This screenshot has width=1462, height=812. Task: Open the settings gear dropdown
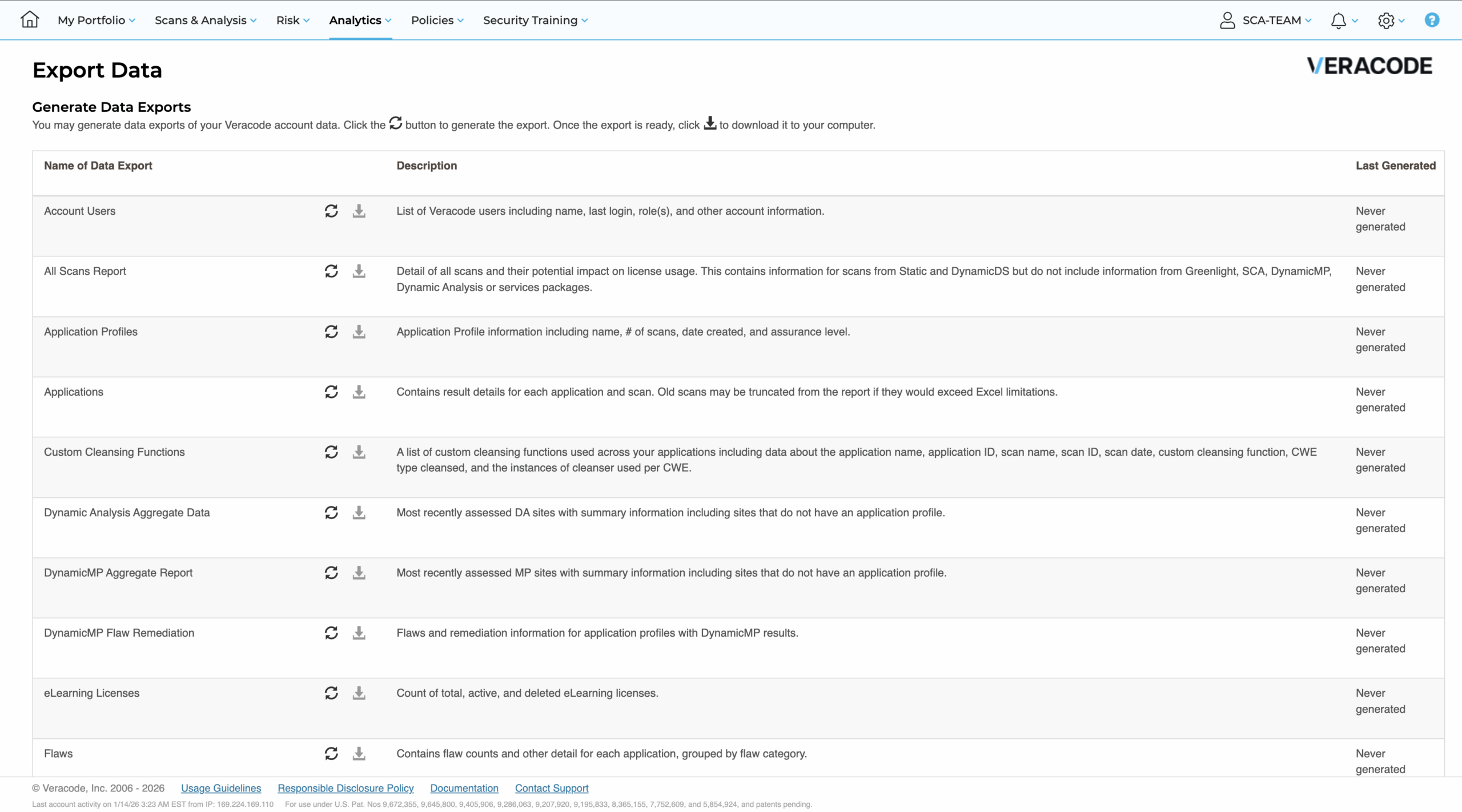point(1390,21)
